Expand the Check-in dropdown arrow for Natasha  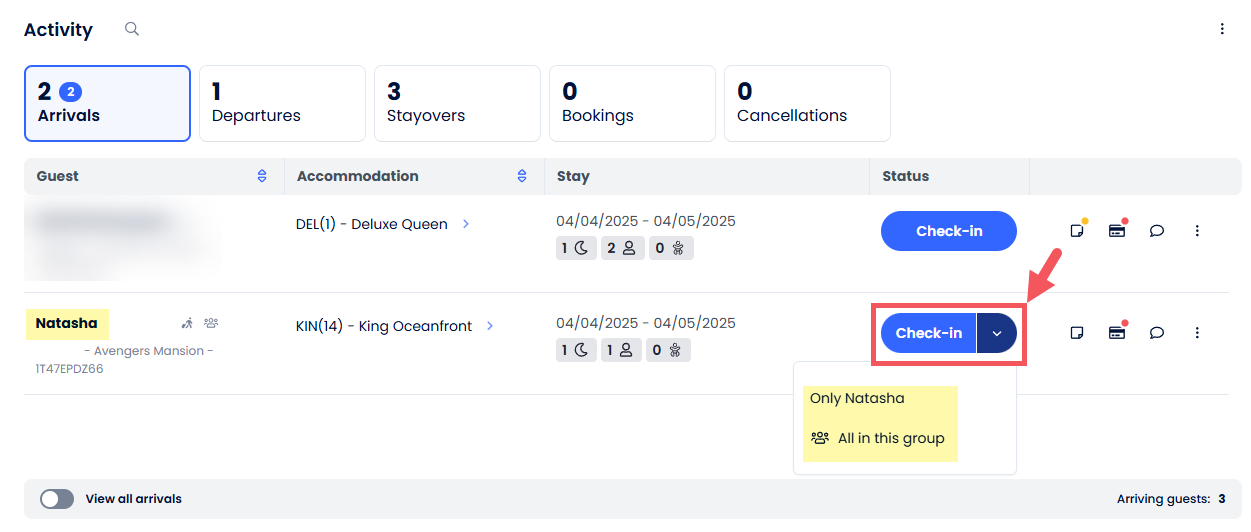click(x=996, y=333)
